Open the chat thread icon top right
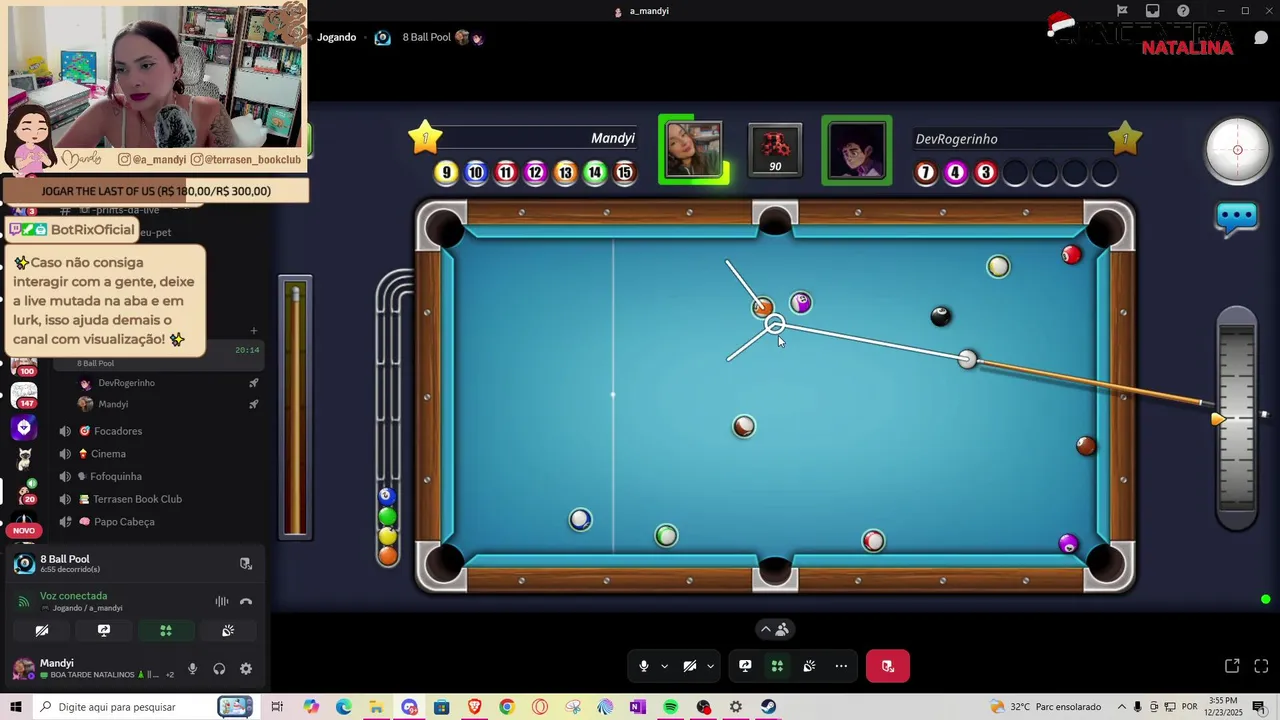 1261,38
